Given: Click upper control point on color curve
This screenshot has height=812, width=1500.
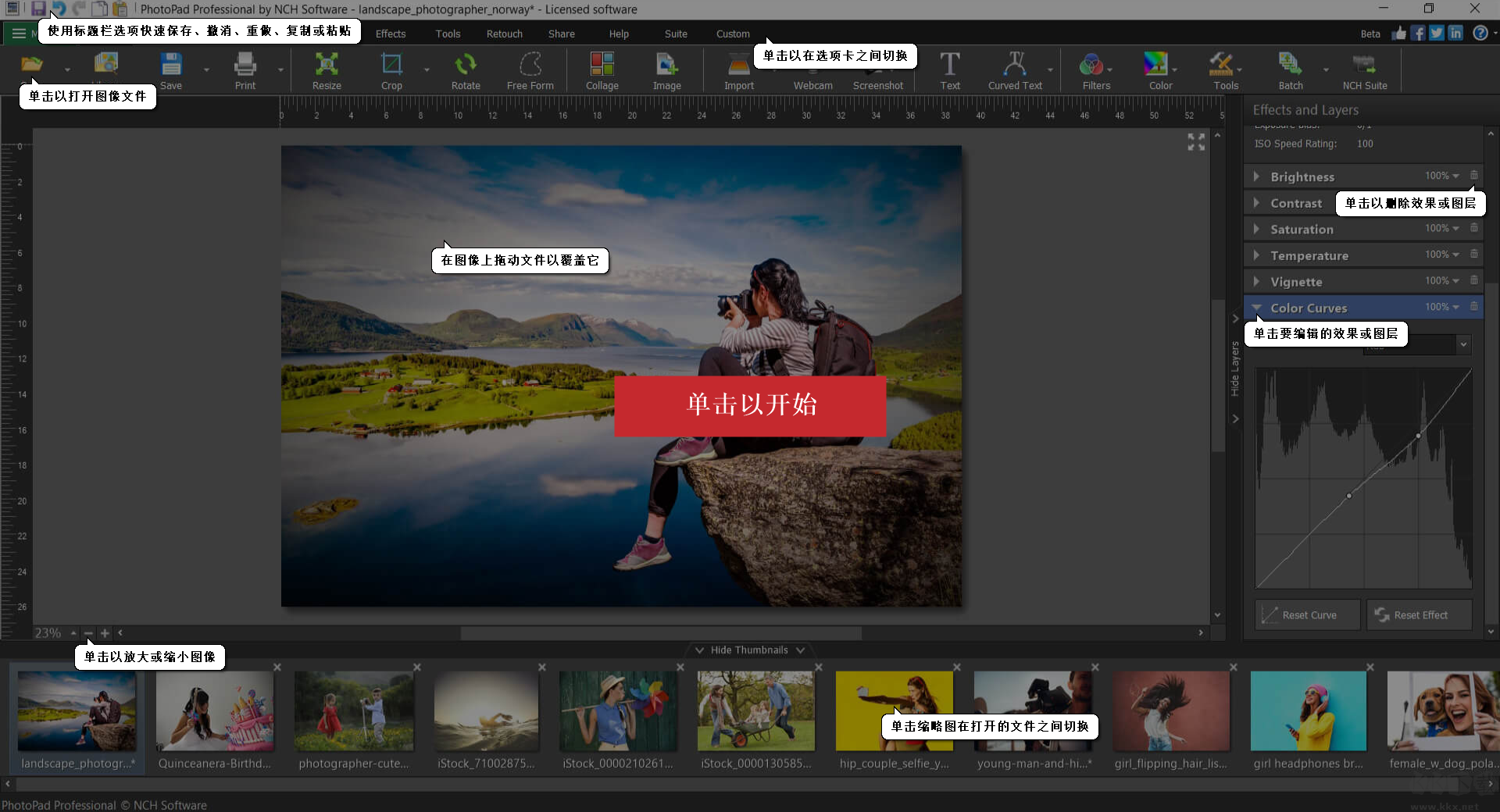Looking at the screenshot, I should point(1419,436).
